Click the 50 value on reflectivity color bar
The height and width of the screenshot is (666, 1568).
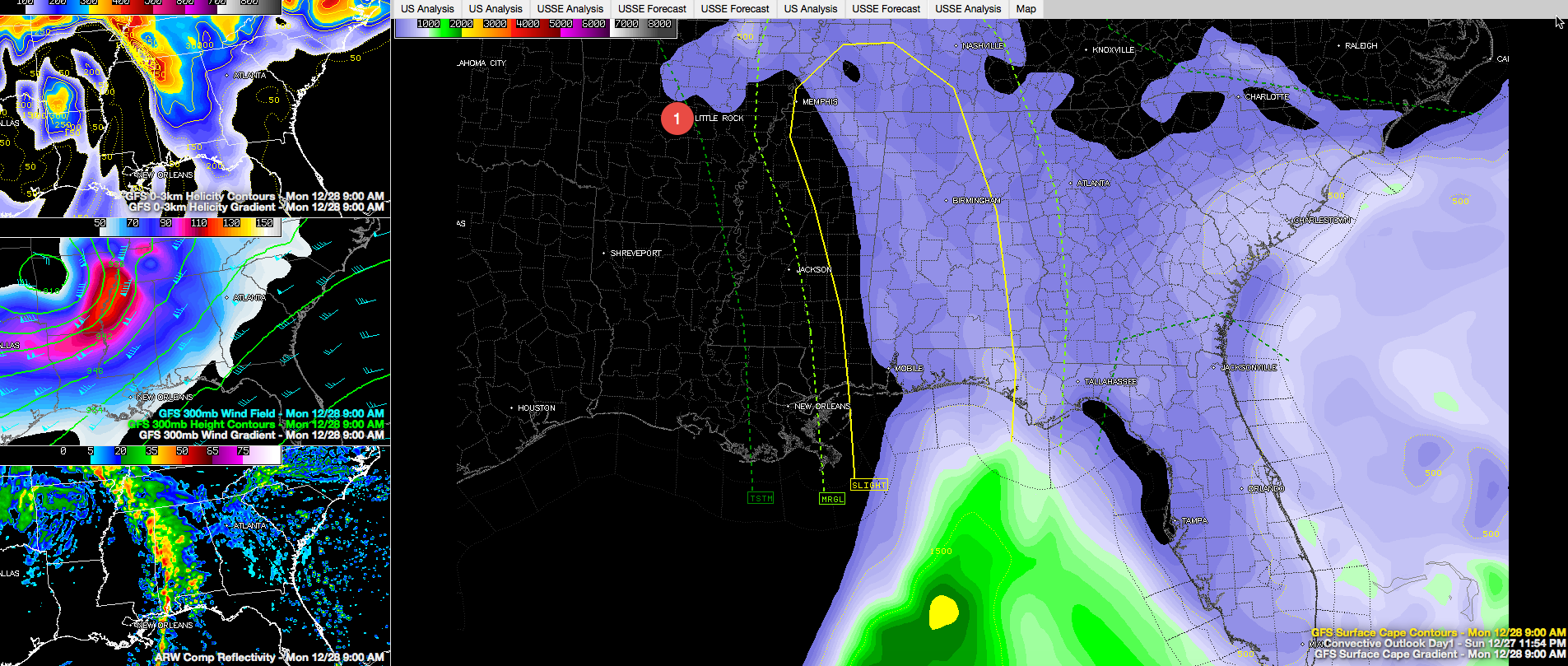point(182,451)
